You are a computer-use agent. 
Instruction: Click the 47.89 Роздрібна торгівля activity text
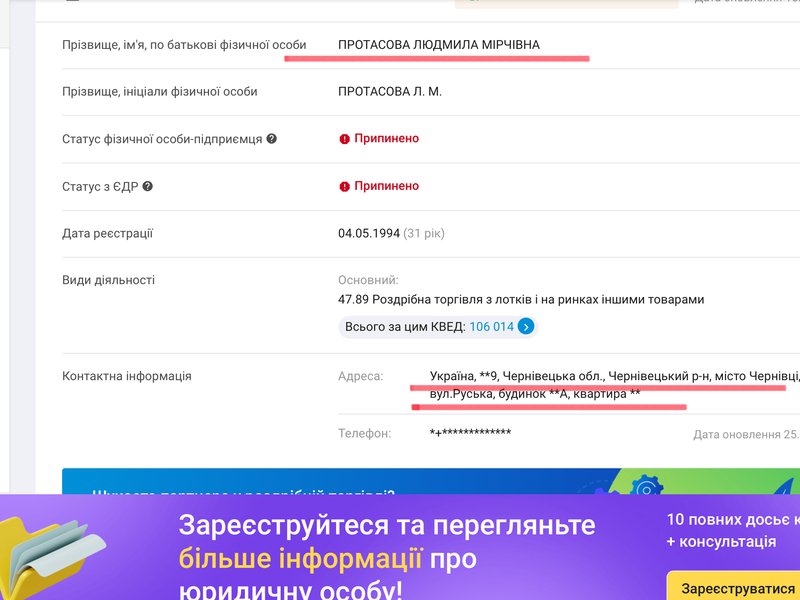521,299
